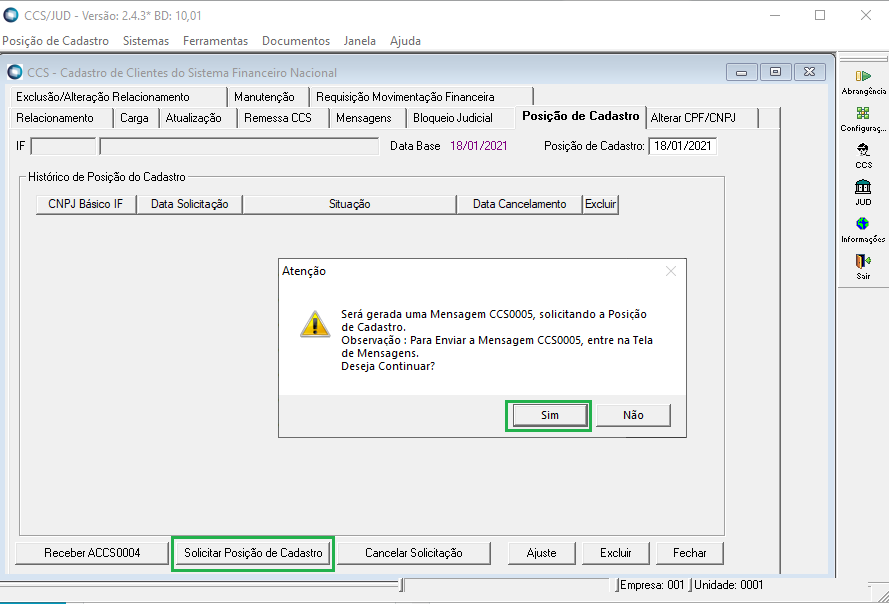Click the IF code input field
This screenshot has height=604, width=889.
[63, 146]
